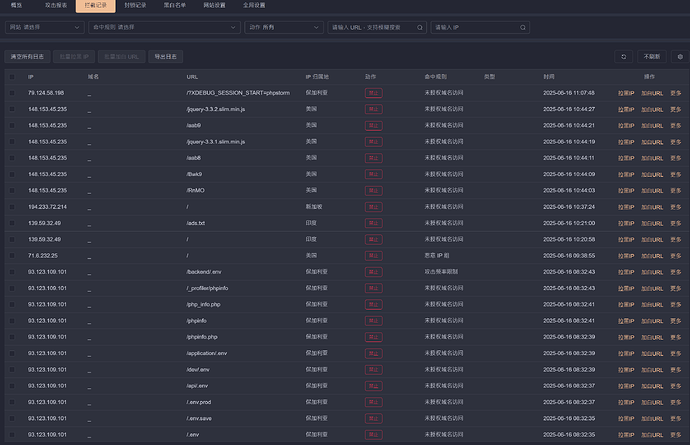The width and height of the screenshot is (690, 445).
Task: Tick the checkbox for the /aab9 row
Action: pos(12,125)
